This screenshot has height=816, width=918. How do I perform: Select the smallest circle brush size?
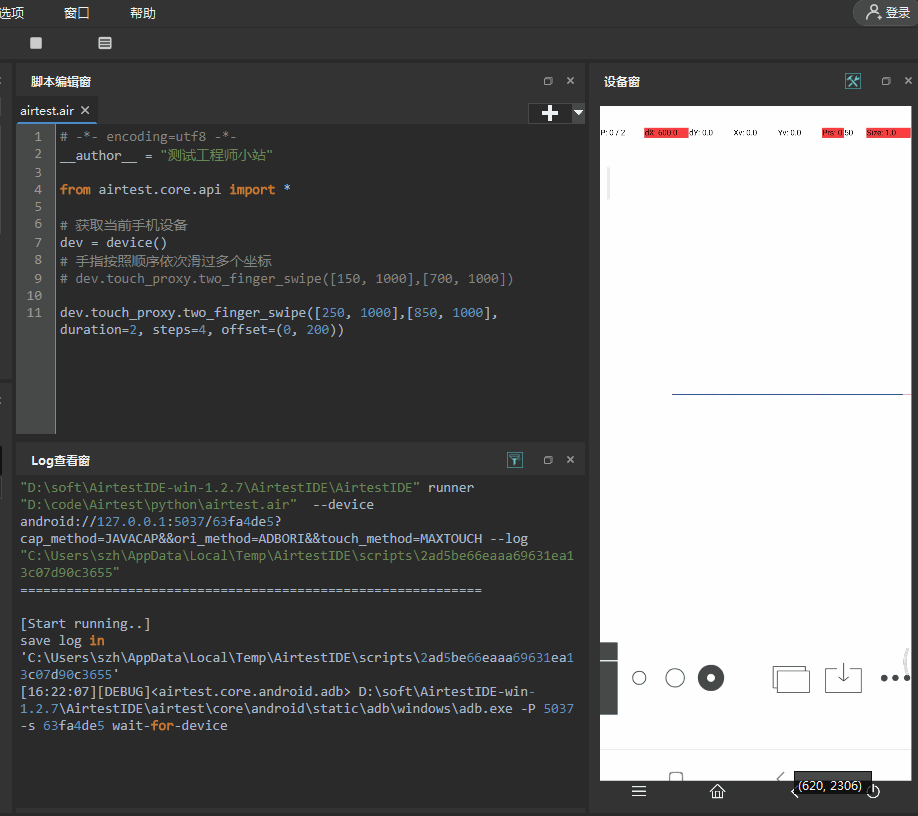pyautogui.click(x=639, y=678)
